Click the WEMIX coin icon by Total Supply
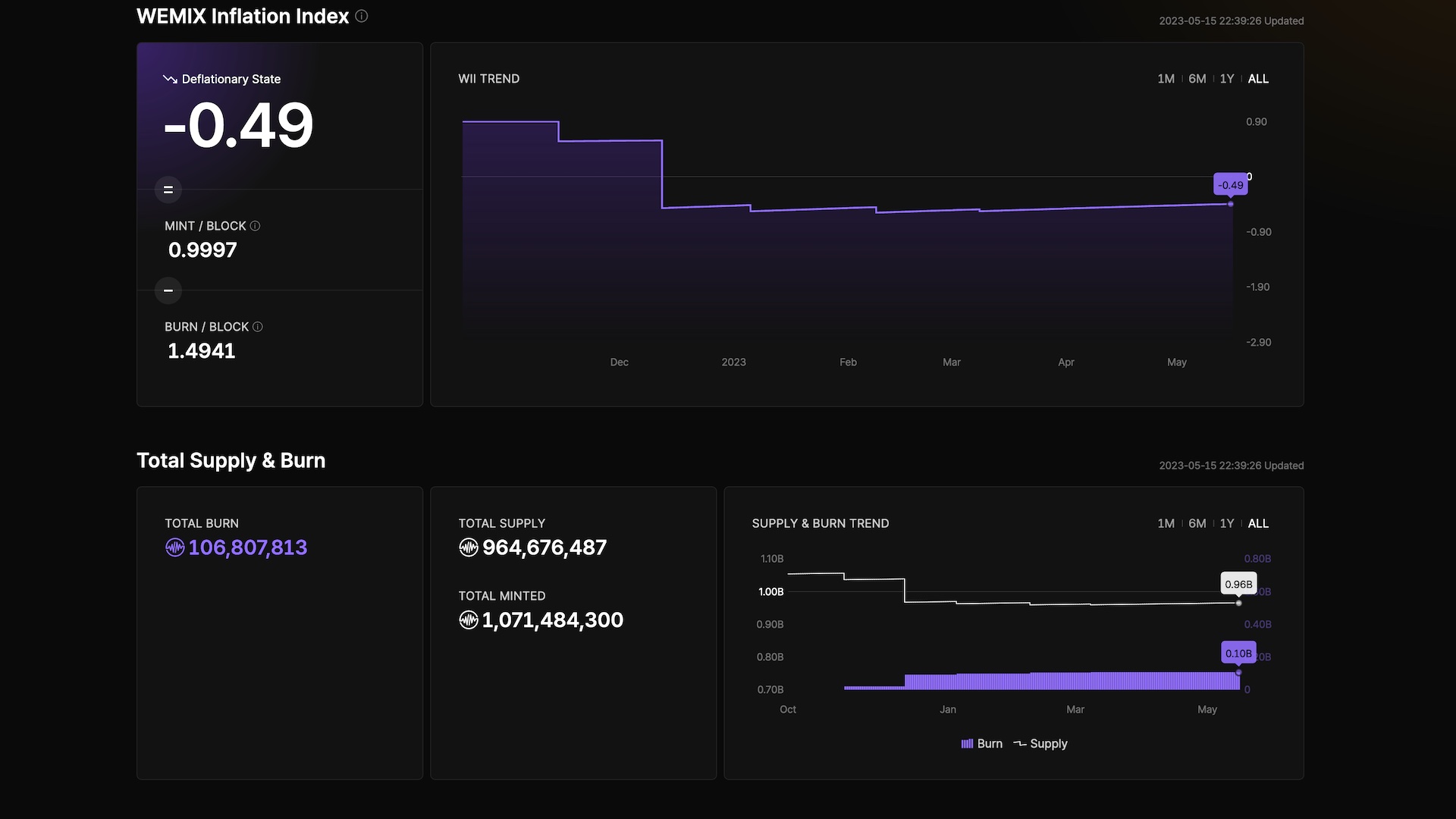This screenshot has height=819, width=1456. click(x=469, y=548)
